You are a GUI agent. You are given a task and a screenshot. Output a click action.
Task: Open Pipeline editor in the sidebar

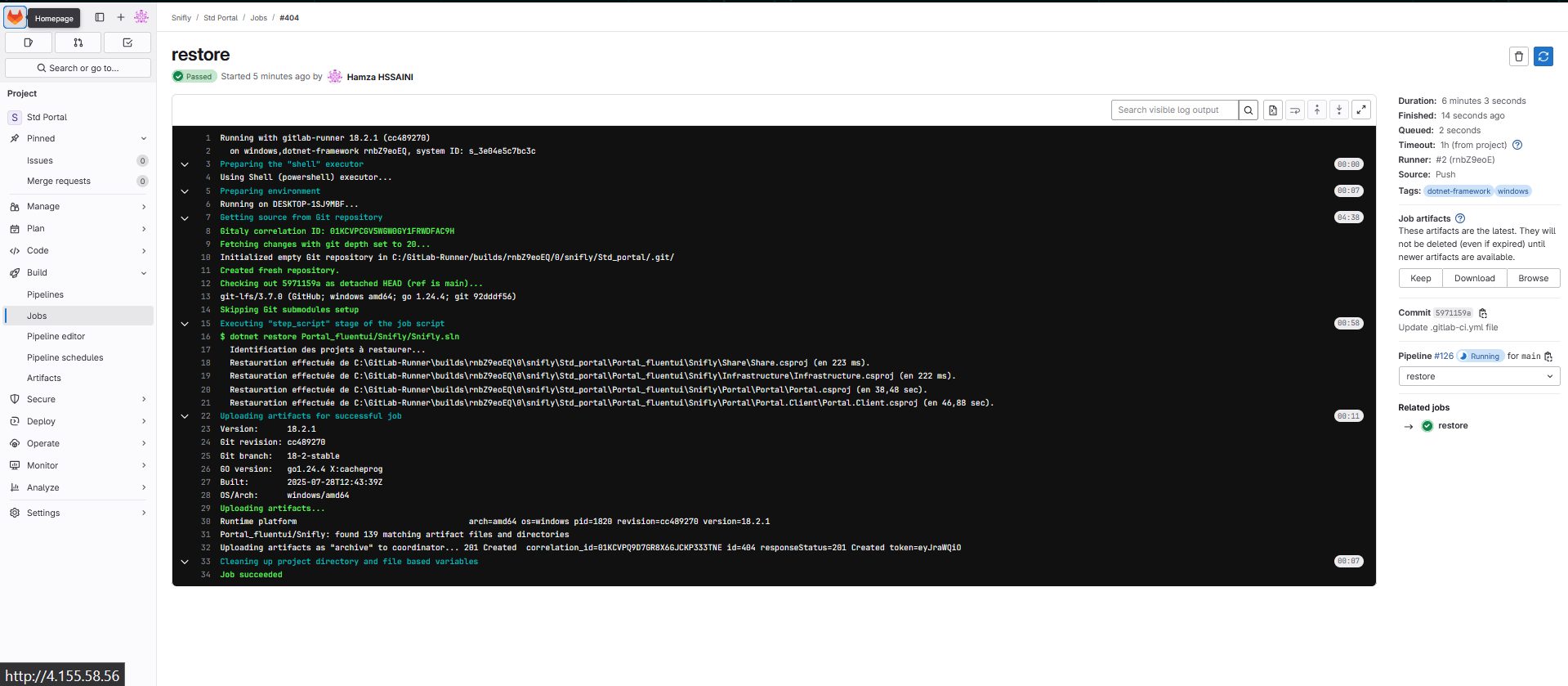point(78,337)
